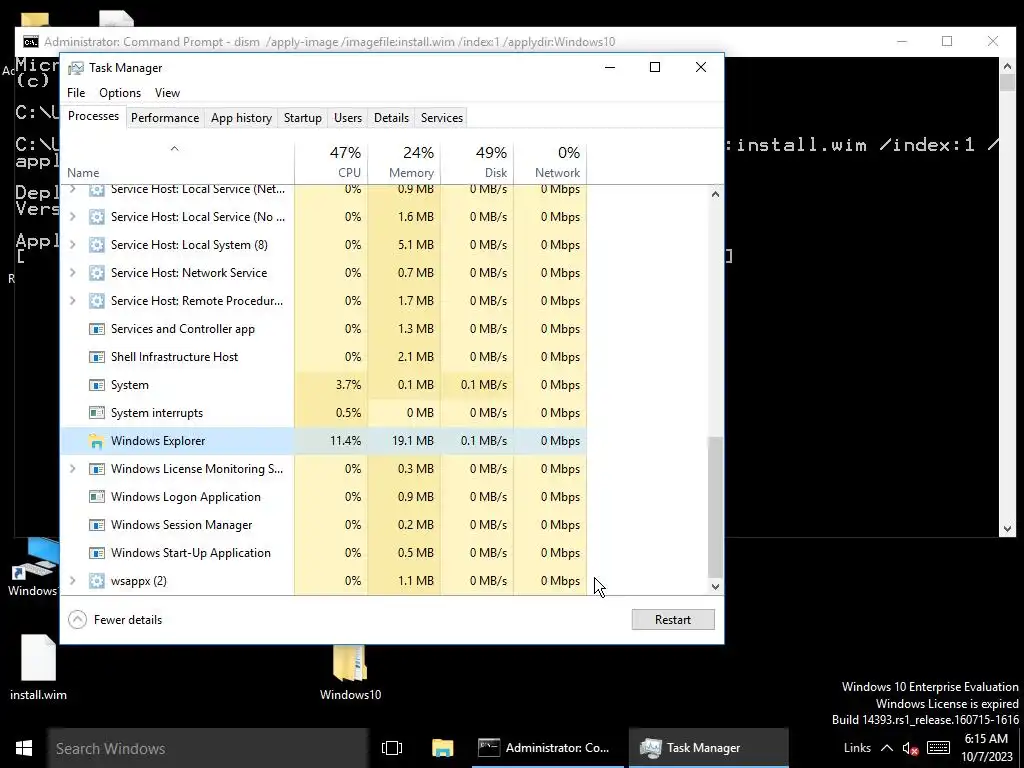The width and height of the screenshot is (1024, 768).
Task: Select the install.wim desktop file
Action: click(x=38, y=667)
